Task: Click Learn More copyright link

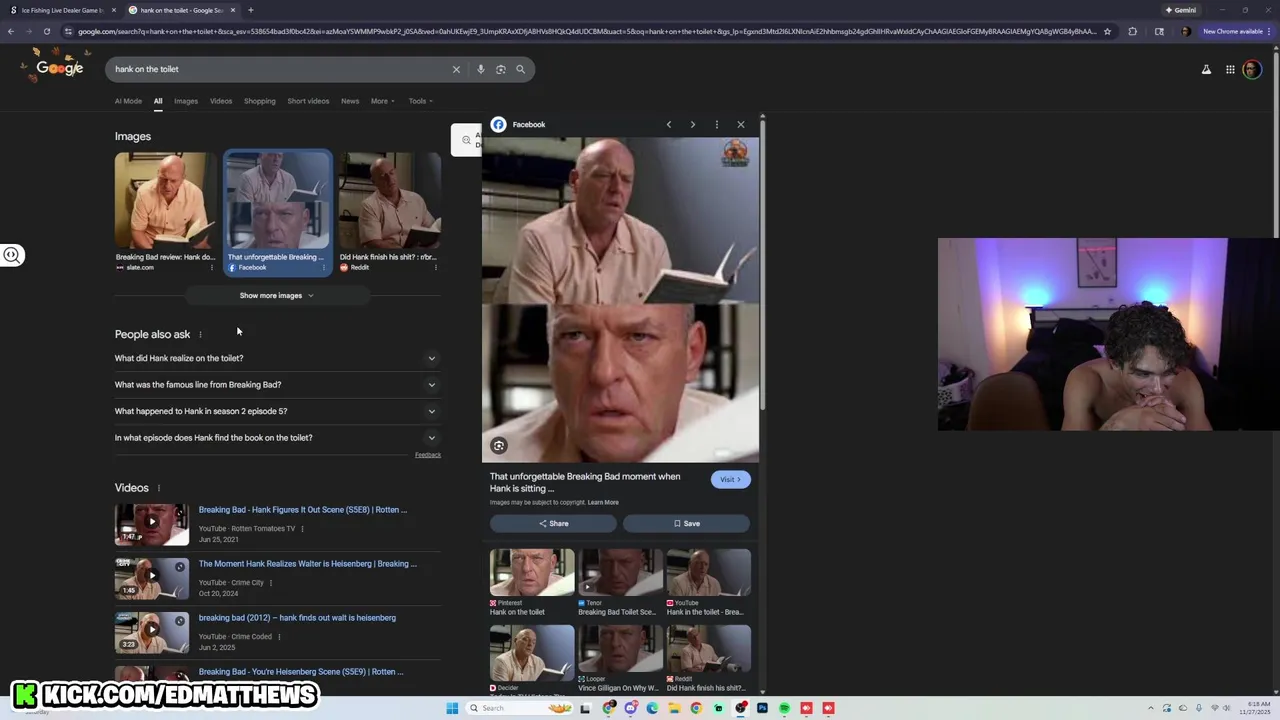Action: tap(603, 503)
